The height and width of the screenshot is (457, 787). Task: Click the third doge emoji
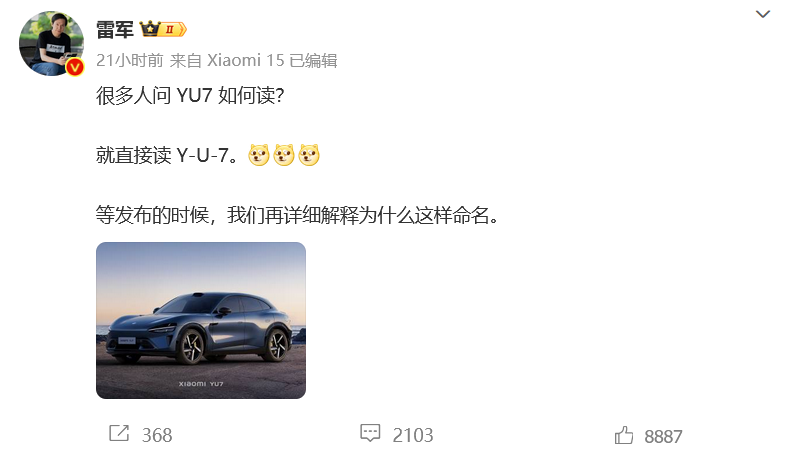click(x=309, y=155)
